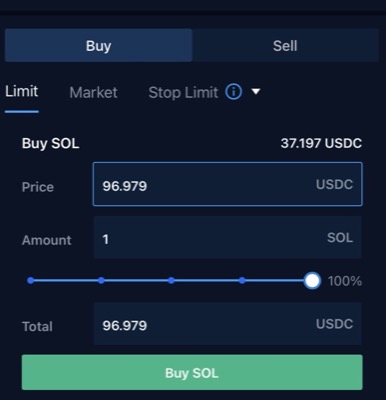The image size is (386, 400).
Task: Select the Market order type
Action: click(x=93, y=92)
